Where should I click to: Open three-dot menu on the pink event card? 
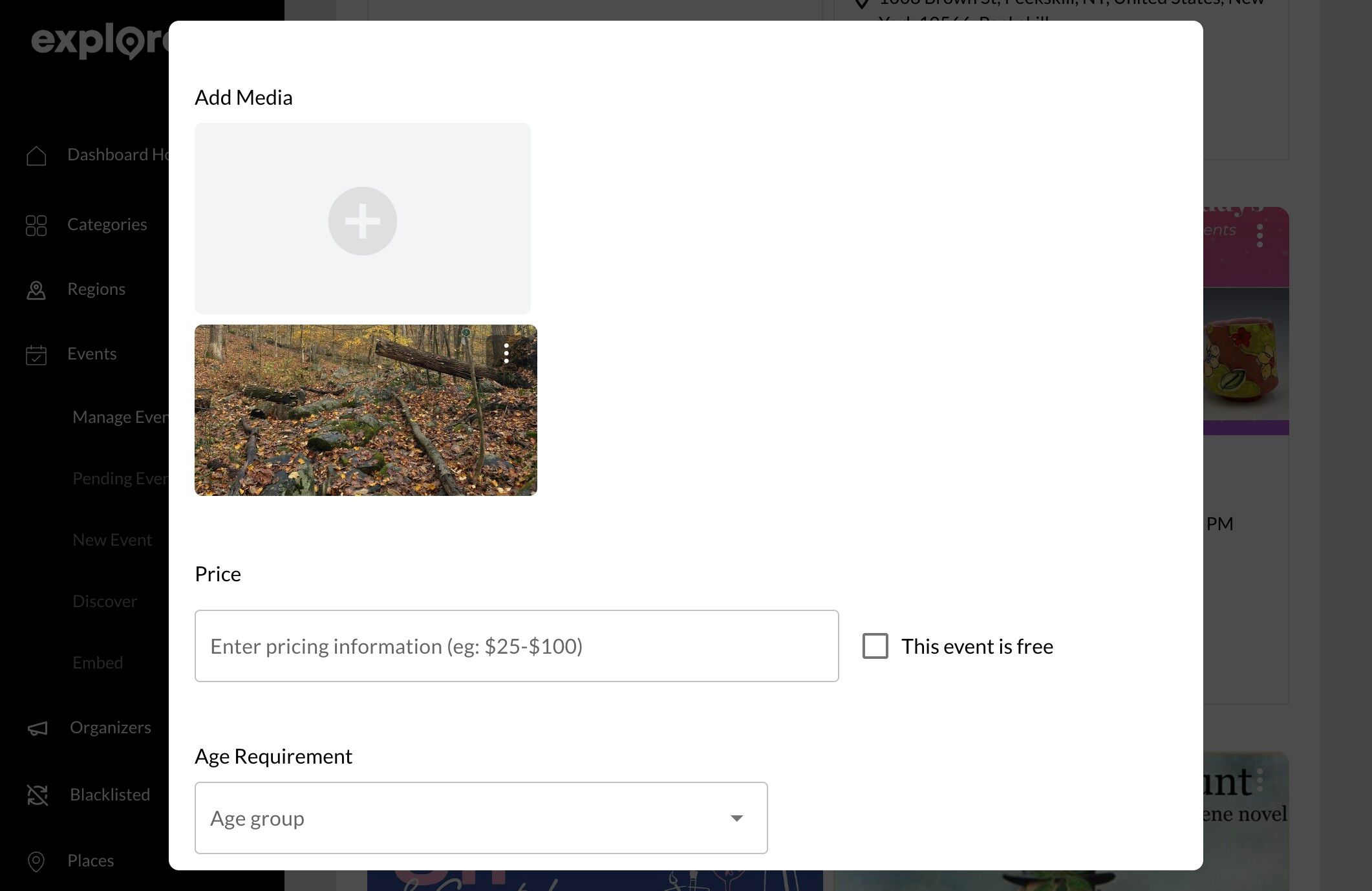[1259, 235]
